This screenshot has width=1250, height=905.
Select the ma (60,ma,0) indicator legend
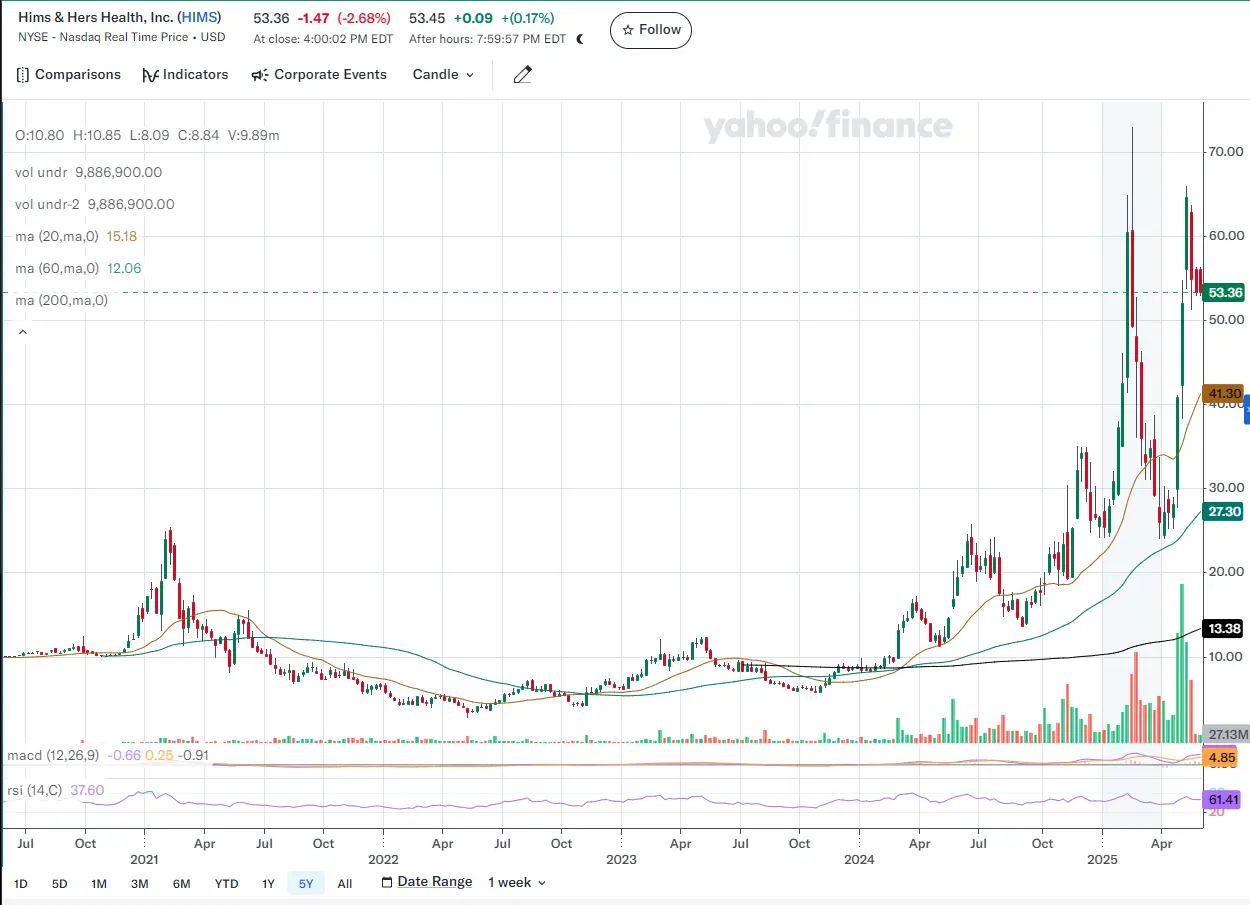click(x=78, y=268)
